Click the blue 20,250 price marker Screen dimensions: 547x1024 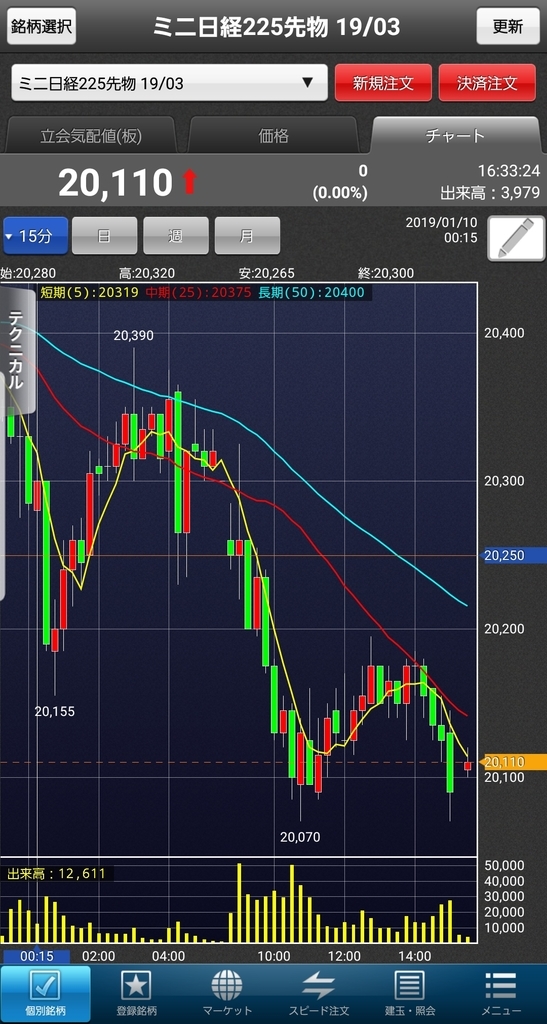(514, 555)
